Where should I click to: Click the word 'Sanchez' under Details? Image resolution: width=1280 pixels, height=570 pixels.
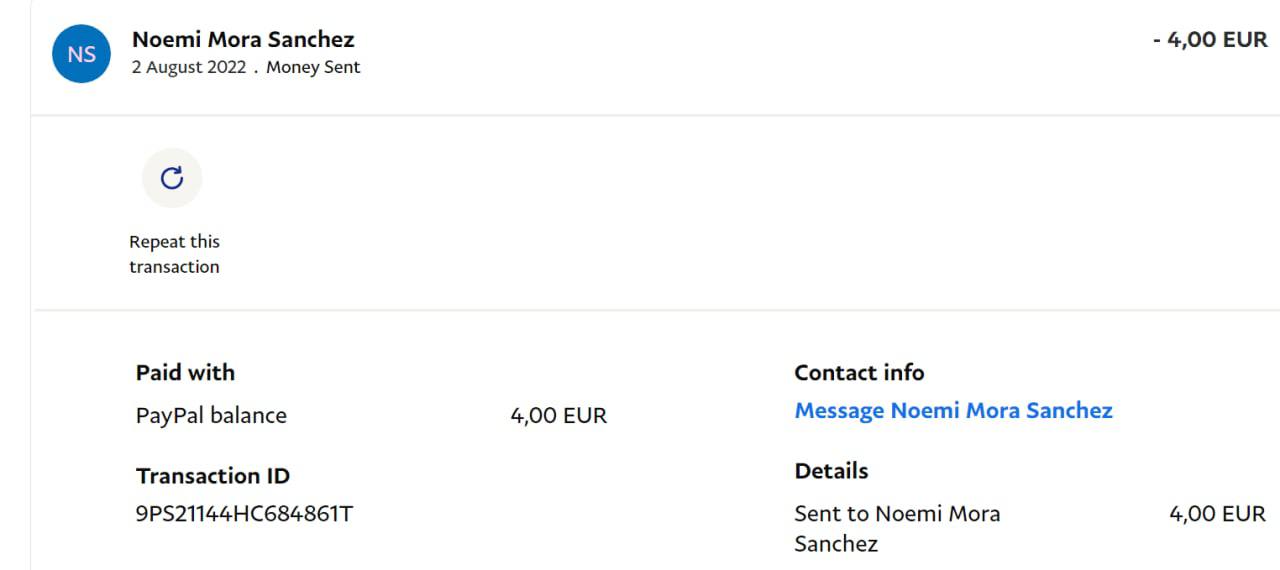(x=836, y=544)
